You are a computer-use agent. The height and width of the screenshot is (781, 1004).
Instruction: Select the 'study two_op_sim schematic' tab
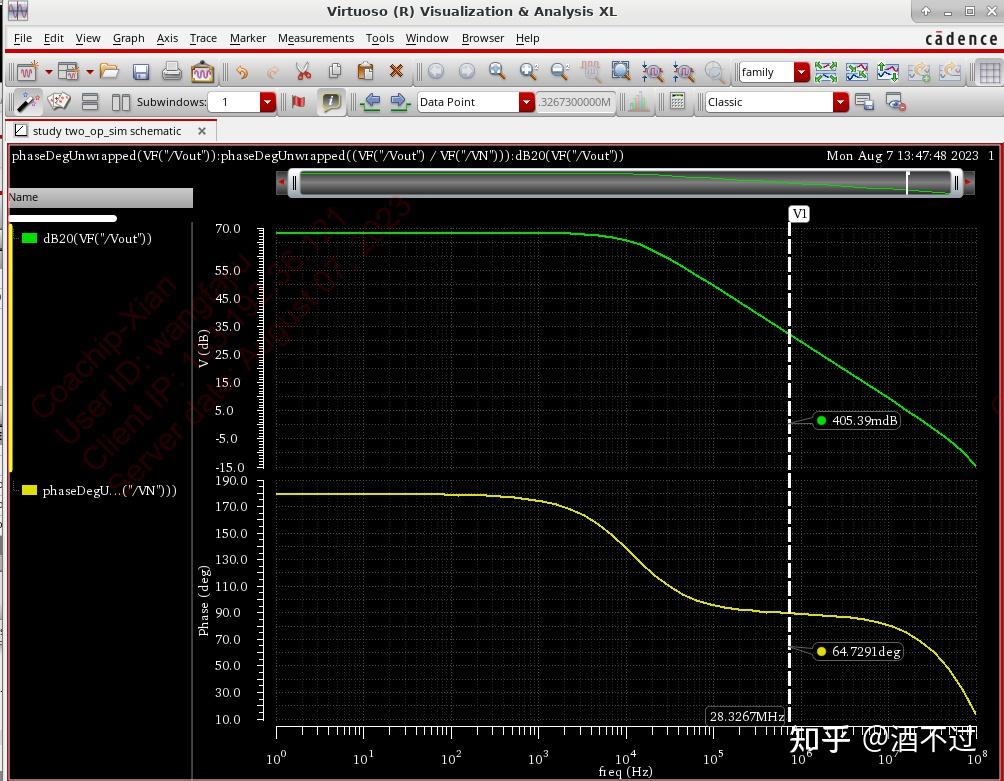(106, 131)
